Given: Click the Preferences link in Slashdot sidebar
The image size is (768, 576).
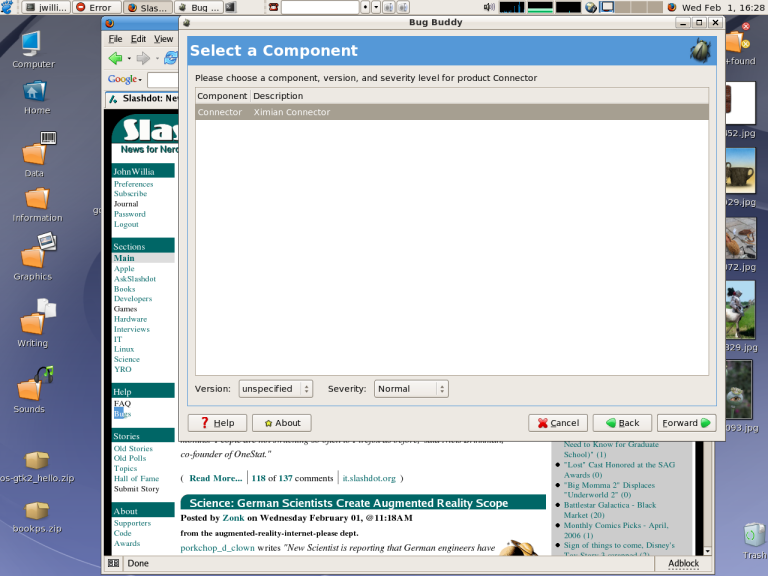Looking at the screenshot, I should (134, 184).
